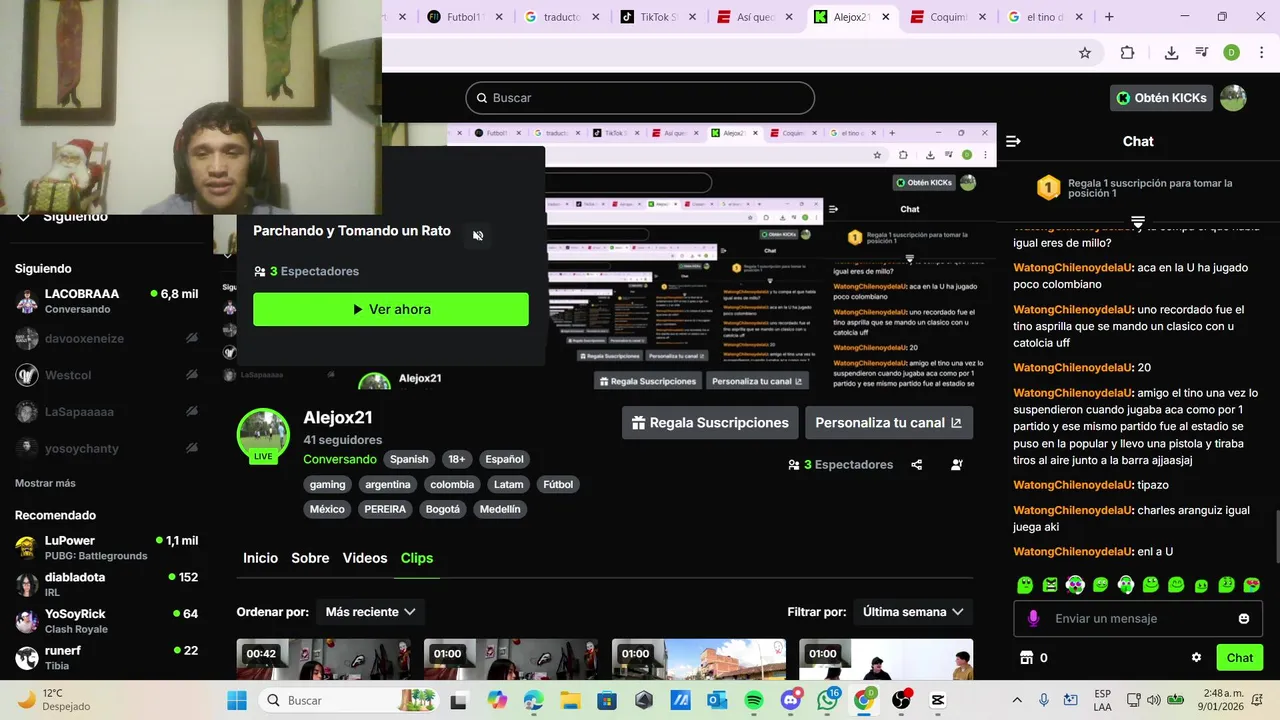Viewport: 1280px width, 720px height.
Task: Focus the Kick Buscar search field
Action: [x=640, y=98]
